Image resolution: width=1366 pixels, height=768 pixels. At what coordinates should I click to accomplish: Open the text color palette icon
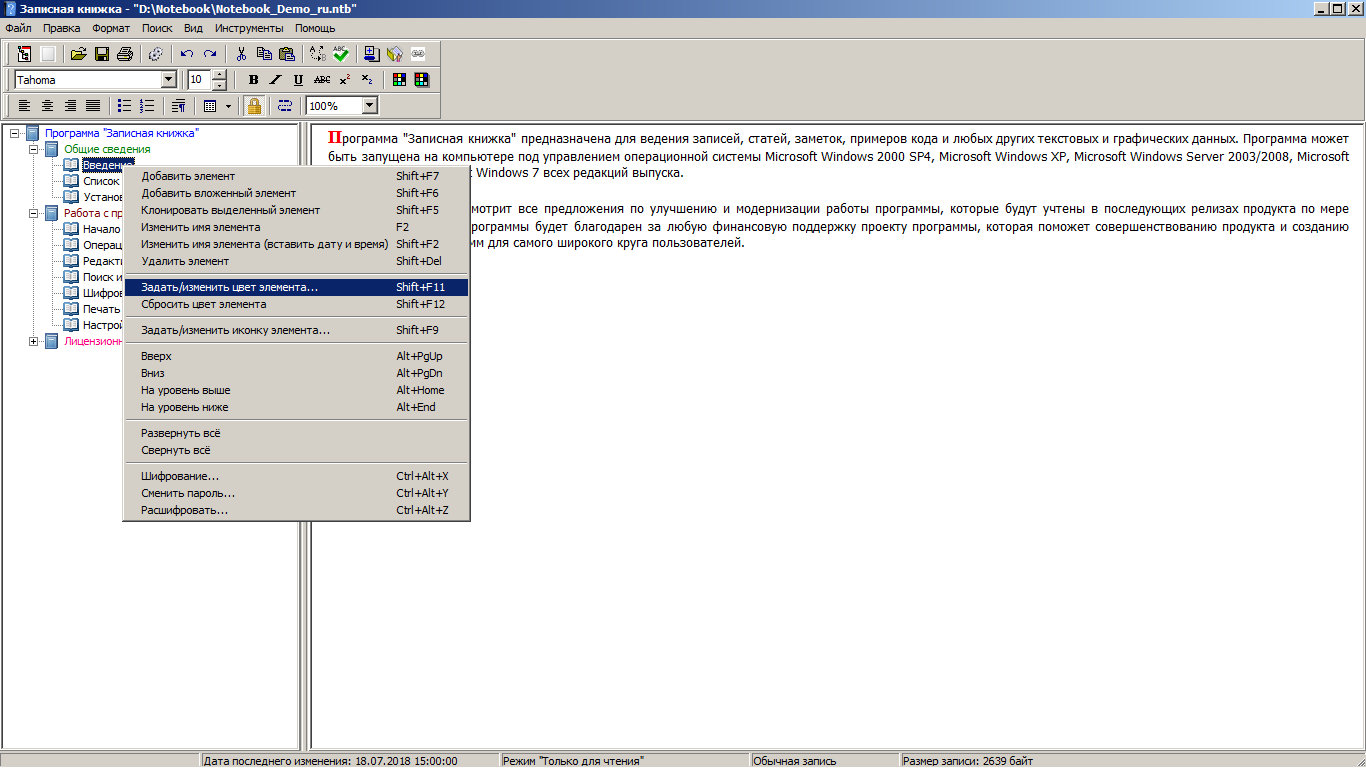399,80
